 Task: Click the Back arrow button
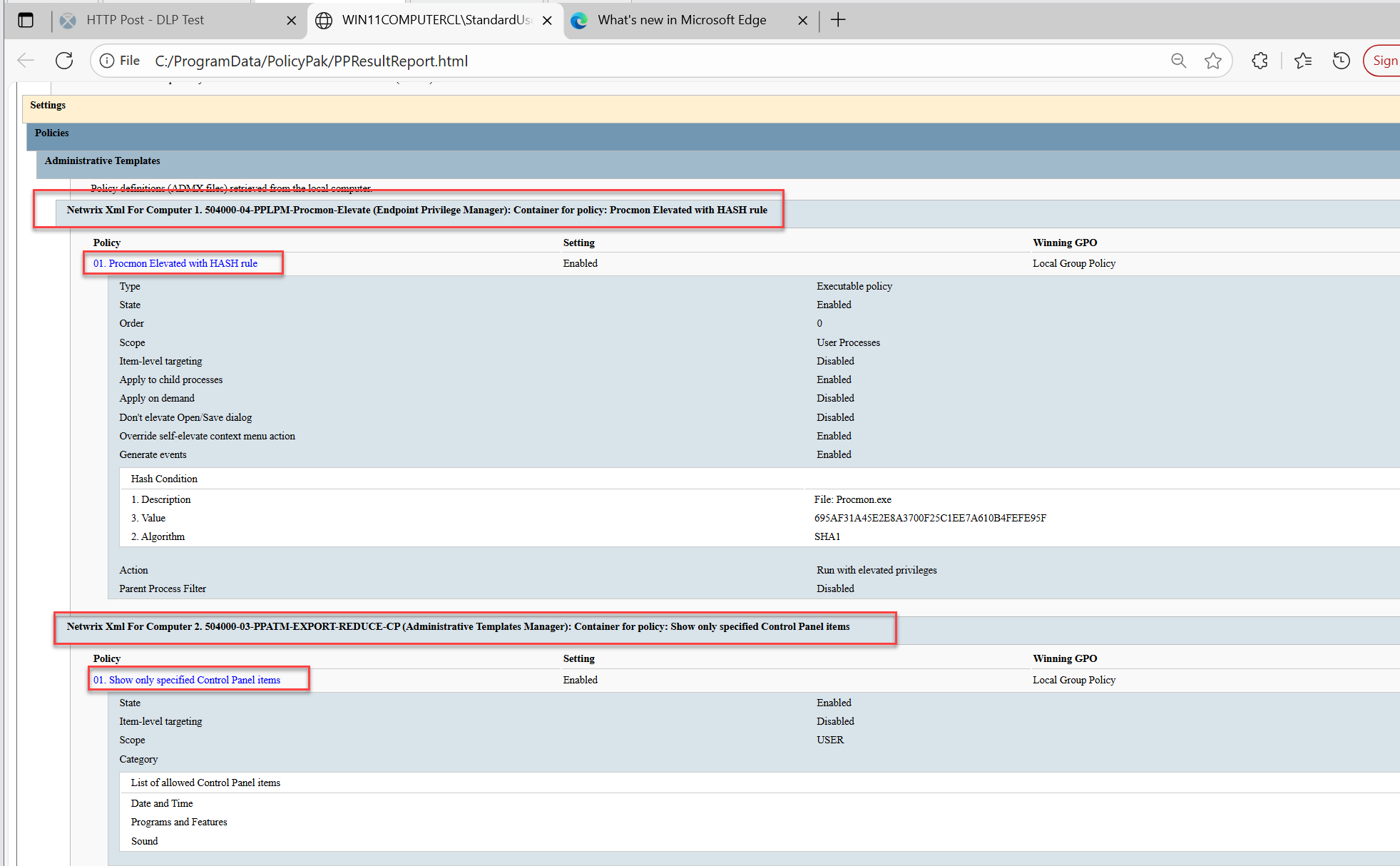tap(26, 61)
